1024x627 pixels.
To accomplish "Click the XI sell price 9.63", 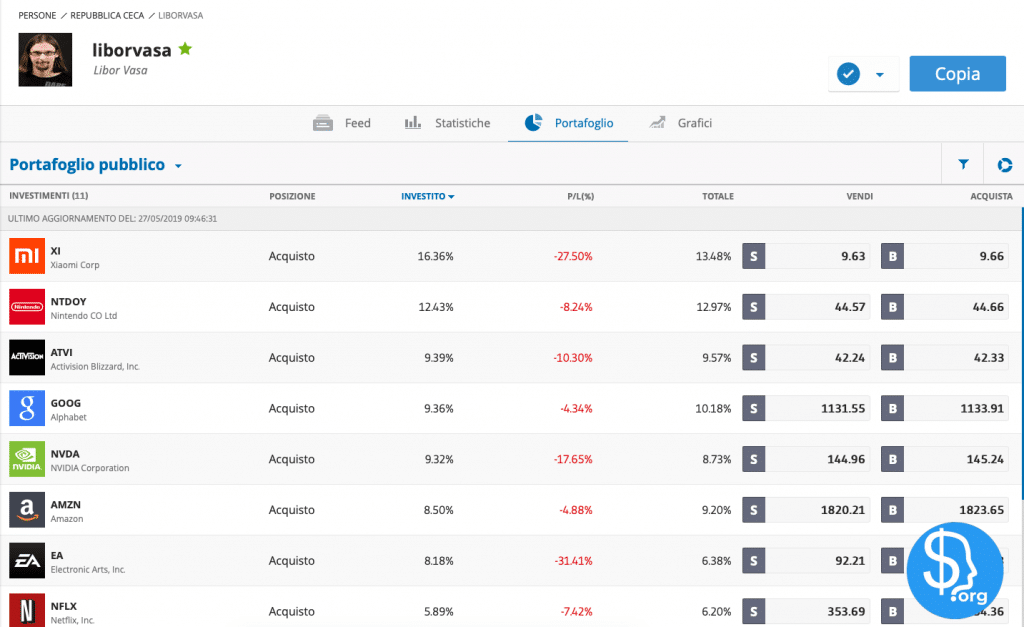I will pyautogui.click(x=853, y=256).
